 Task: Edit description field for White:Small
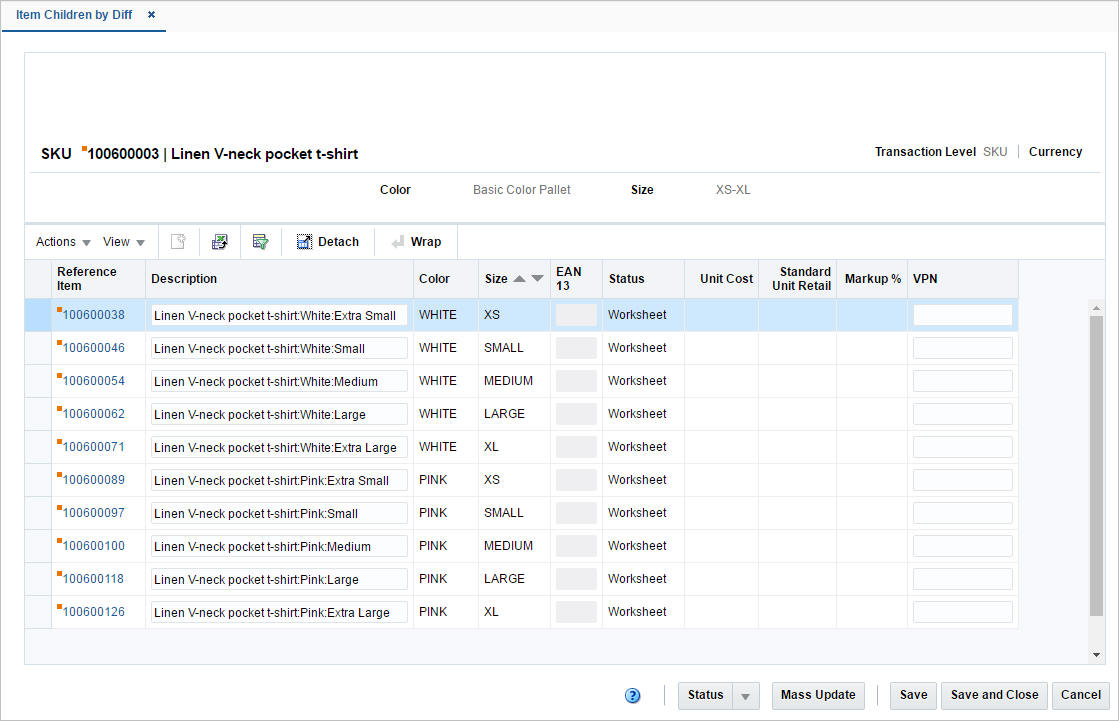pyautogui.click(x=279, y=348)
